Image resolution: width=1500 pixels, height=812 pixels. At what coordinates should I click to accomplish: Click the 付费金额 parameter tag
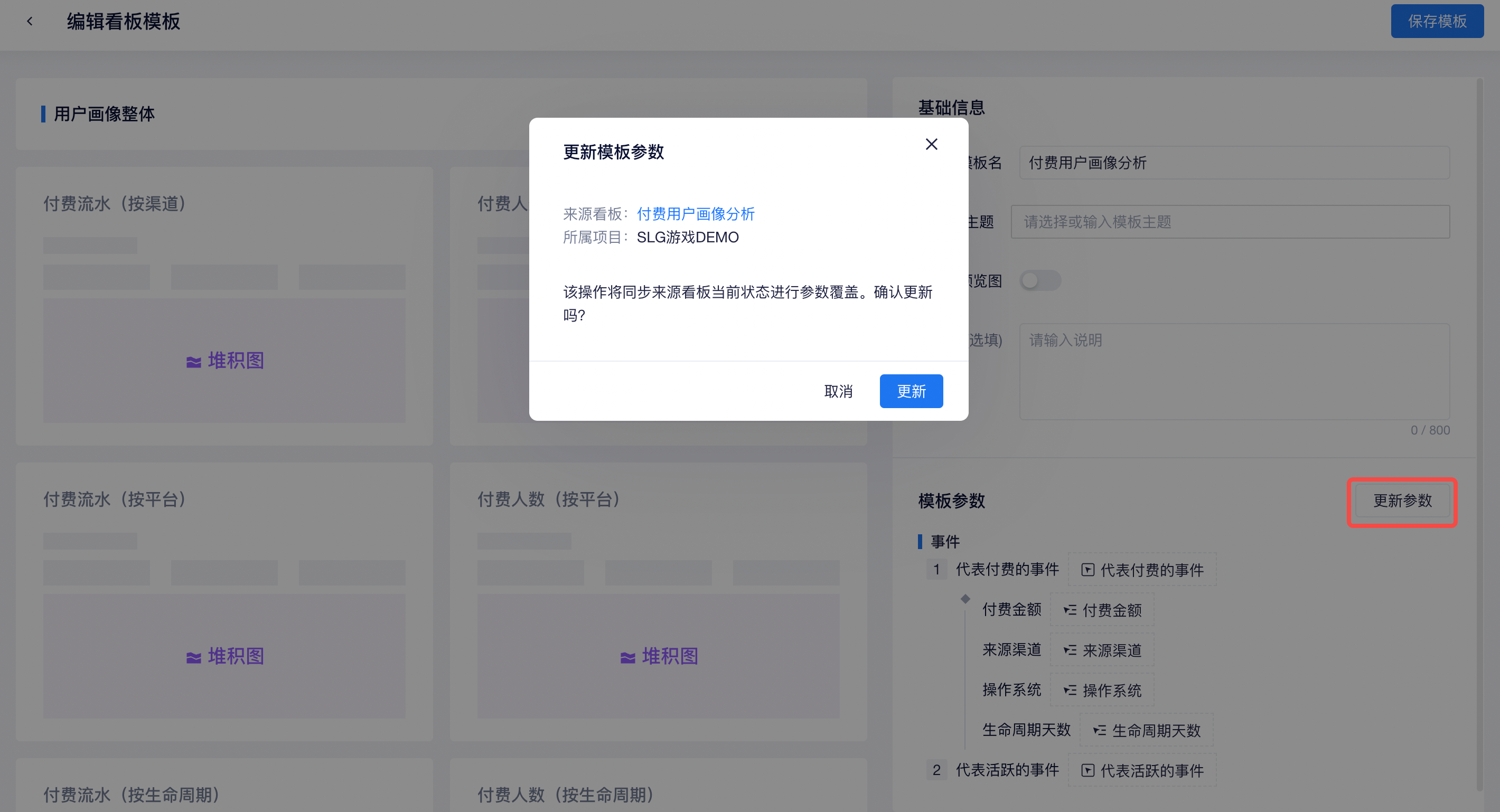tap(1102, 610)
